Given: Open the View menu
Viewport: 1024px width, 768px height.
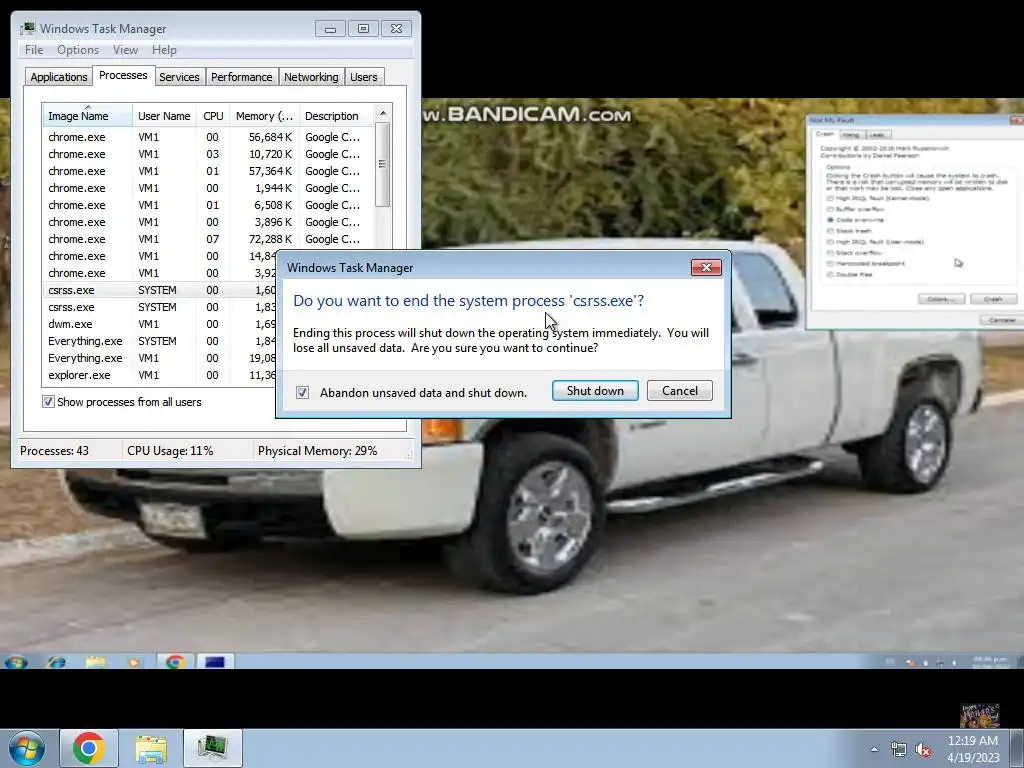Looking at the screenshot, I should click(125, 50).
